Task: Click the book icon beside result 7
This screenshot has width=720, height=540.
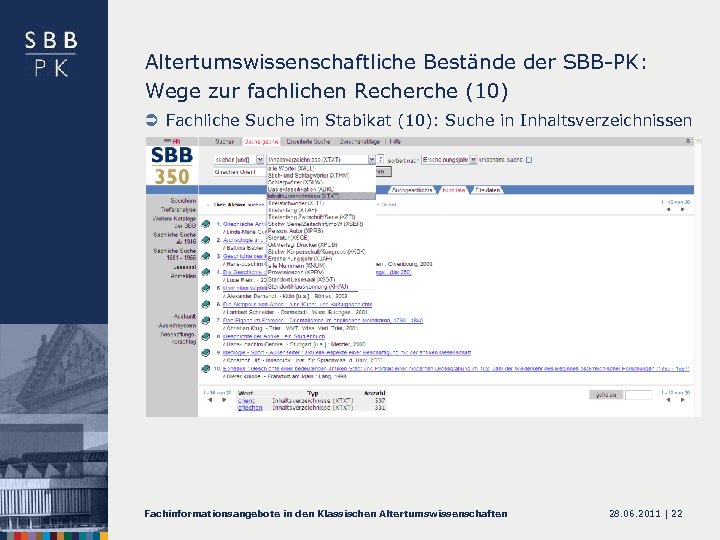Action: point(206,321)
